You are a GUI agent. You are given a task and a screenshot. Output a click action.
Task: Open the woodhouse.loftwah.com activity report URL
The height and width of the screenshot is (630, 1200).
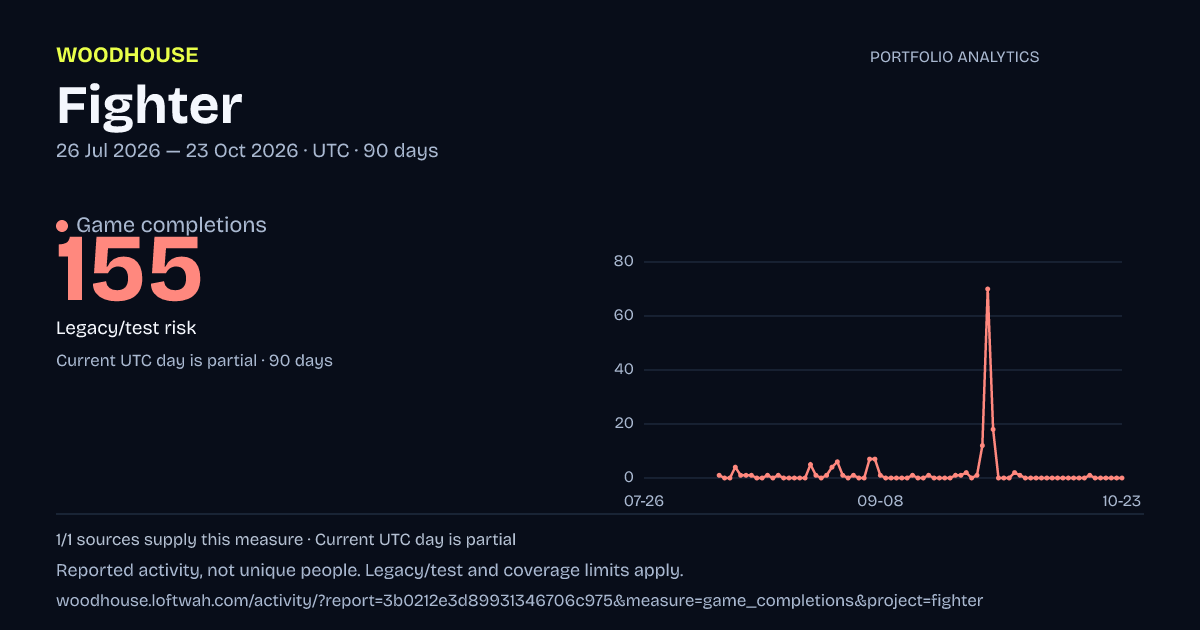[x=520, y=601]
